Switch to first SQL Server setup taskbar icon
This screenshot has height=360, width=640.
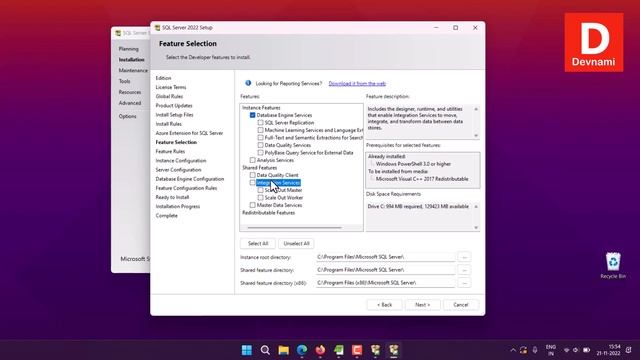tap(376, 350)
